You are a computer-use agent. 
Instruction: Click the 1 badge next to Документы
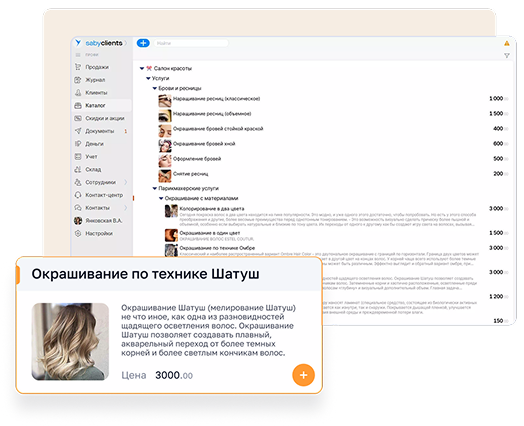point(125,131)
